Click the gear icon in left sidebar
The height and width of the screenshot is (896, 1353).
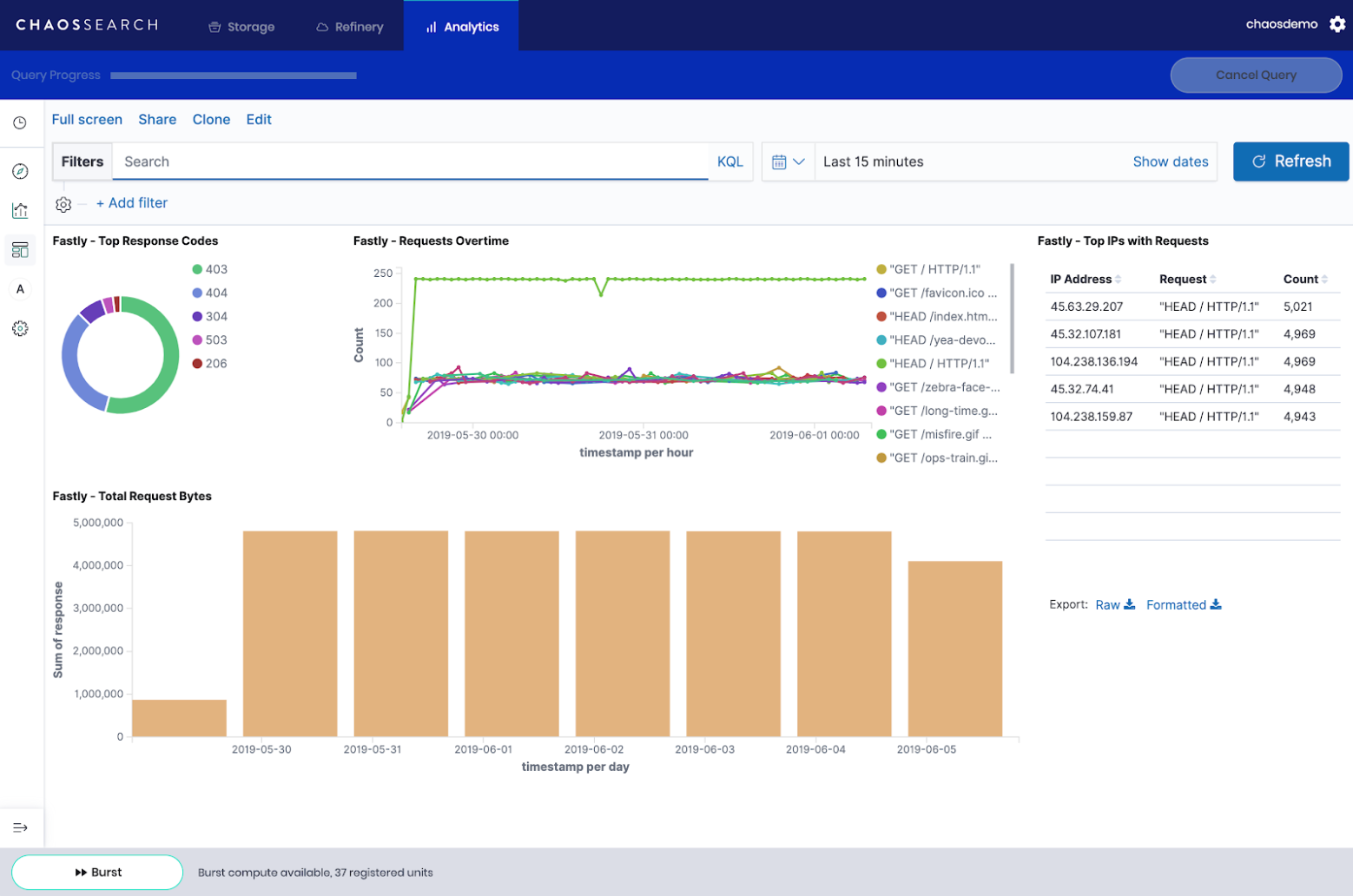pos(20,328)
